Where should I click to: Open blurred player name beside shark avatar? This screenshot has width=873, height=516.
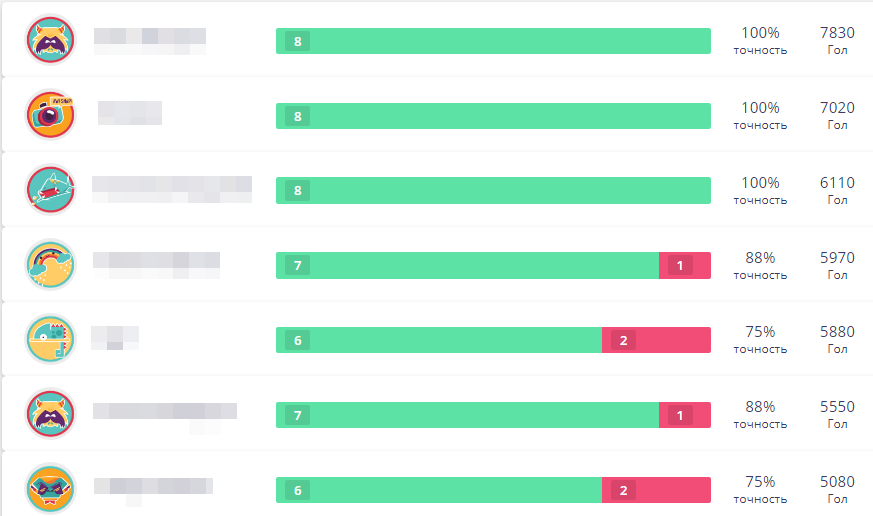(x=172, y=189)
